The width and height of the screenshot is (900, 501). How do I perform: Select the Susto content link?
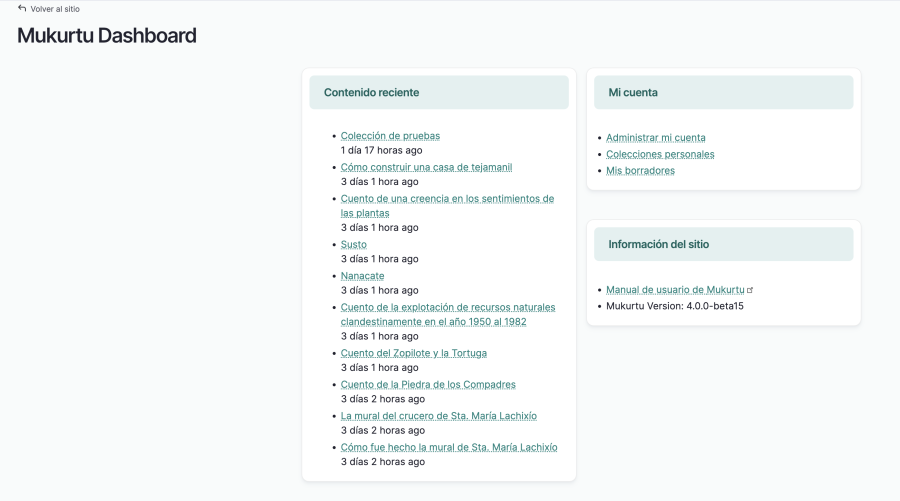354,244
